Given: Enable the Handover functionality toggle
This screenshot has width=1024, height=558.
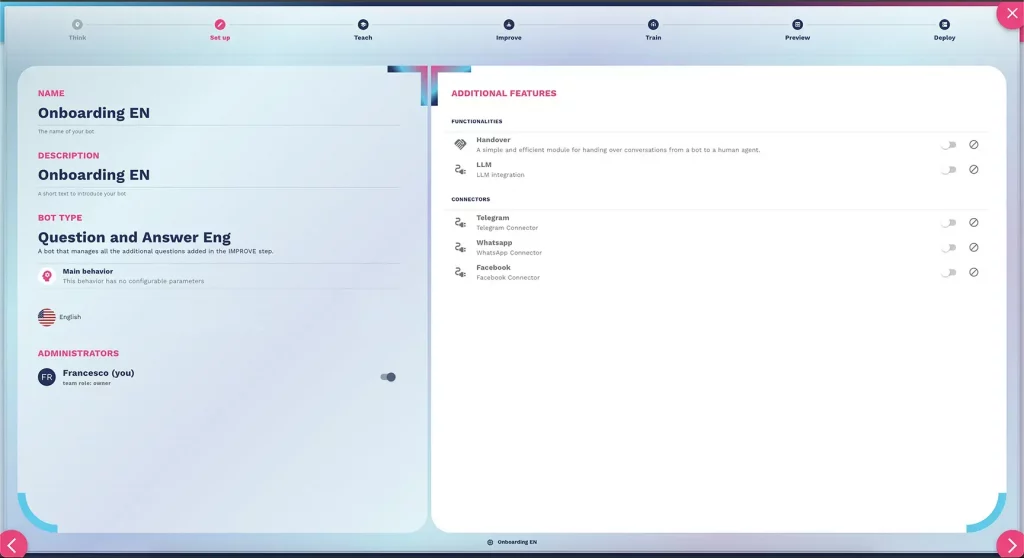Looking at the screenshot, I should click(949, 145).
